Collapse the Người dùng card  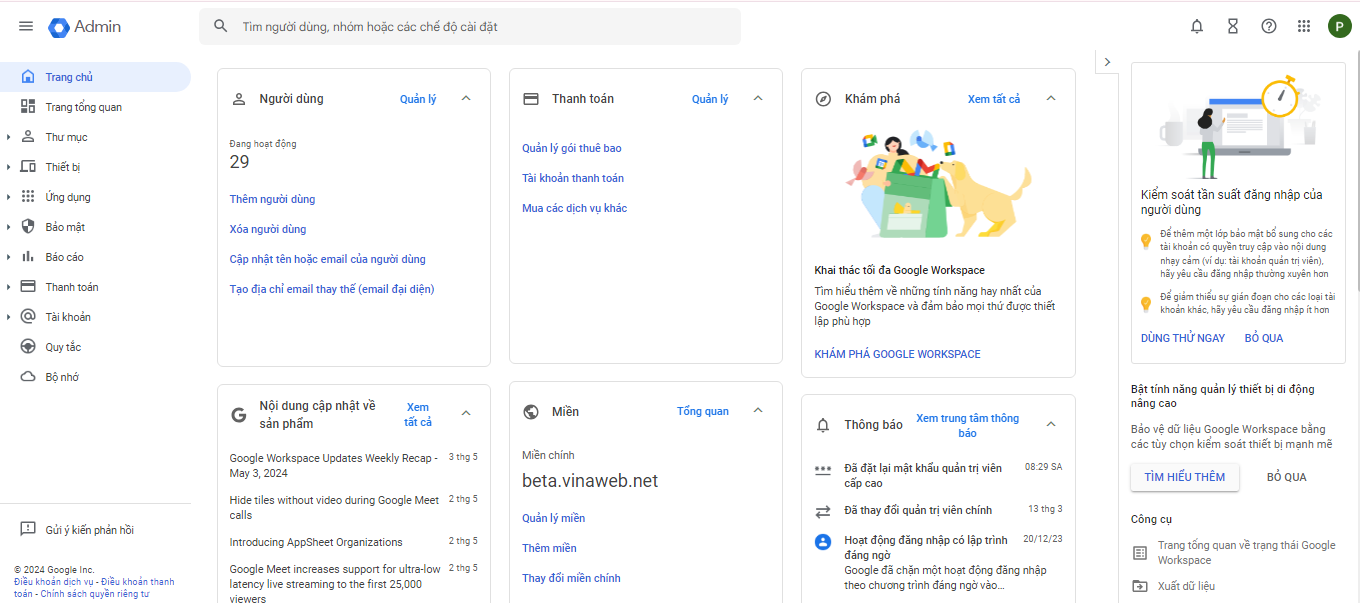pyautogui.click(x=466, y=99)
